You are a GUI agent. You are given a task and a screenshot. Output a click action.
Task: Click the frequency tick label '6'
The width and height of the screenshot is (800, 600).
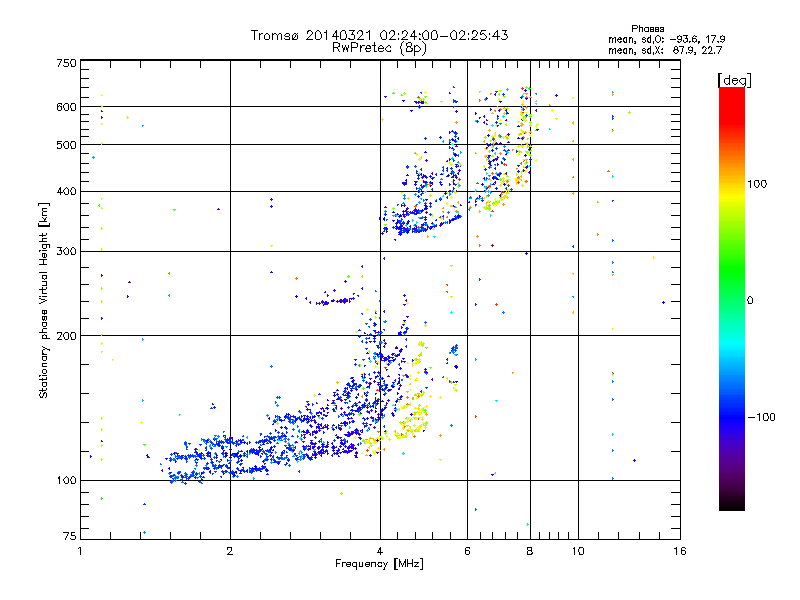pyautogui.click(x=467, y=551)
